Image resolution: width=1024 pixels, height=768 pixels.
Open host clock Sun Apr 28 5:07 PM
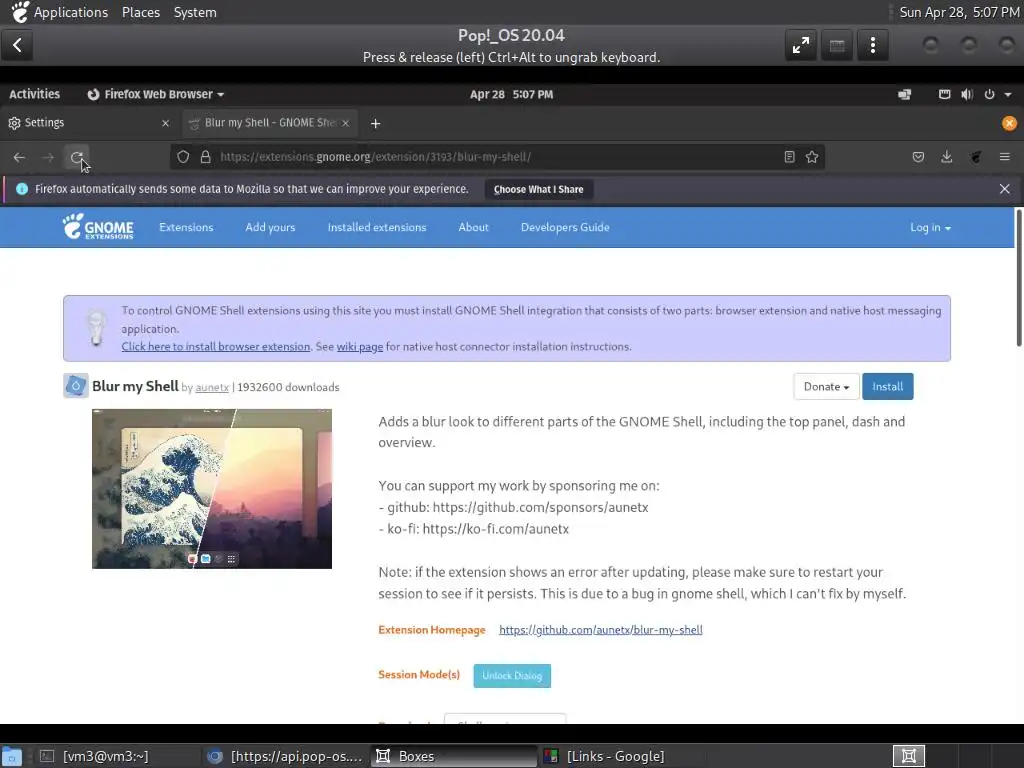(959, 12)
